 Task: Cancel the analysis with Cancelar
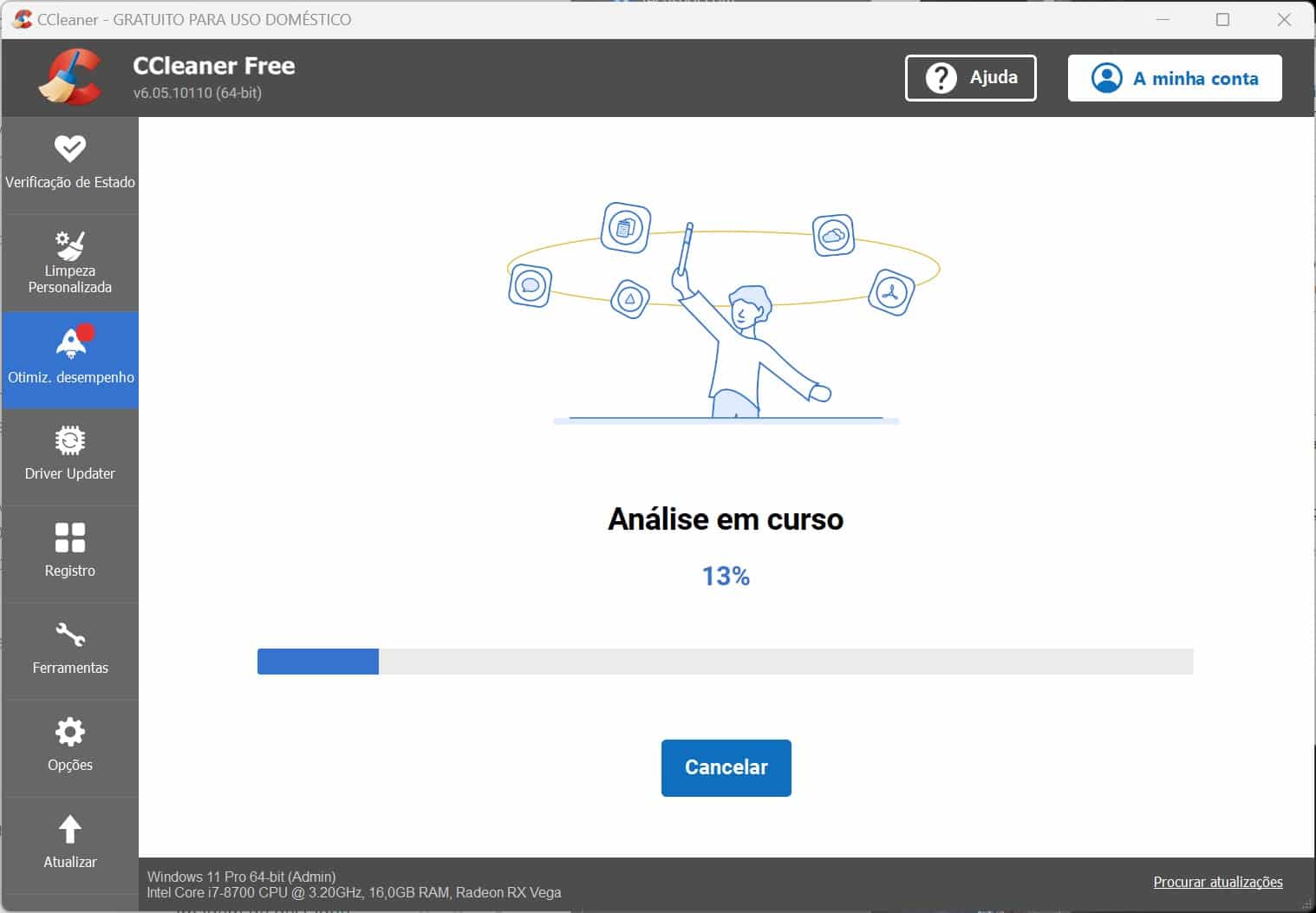coord(726,767)
